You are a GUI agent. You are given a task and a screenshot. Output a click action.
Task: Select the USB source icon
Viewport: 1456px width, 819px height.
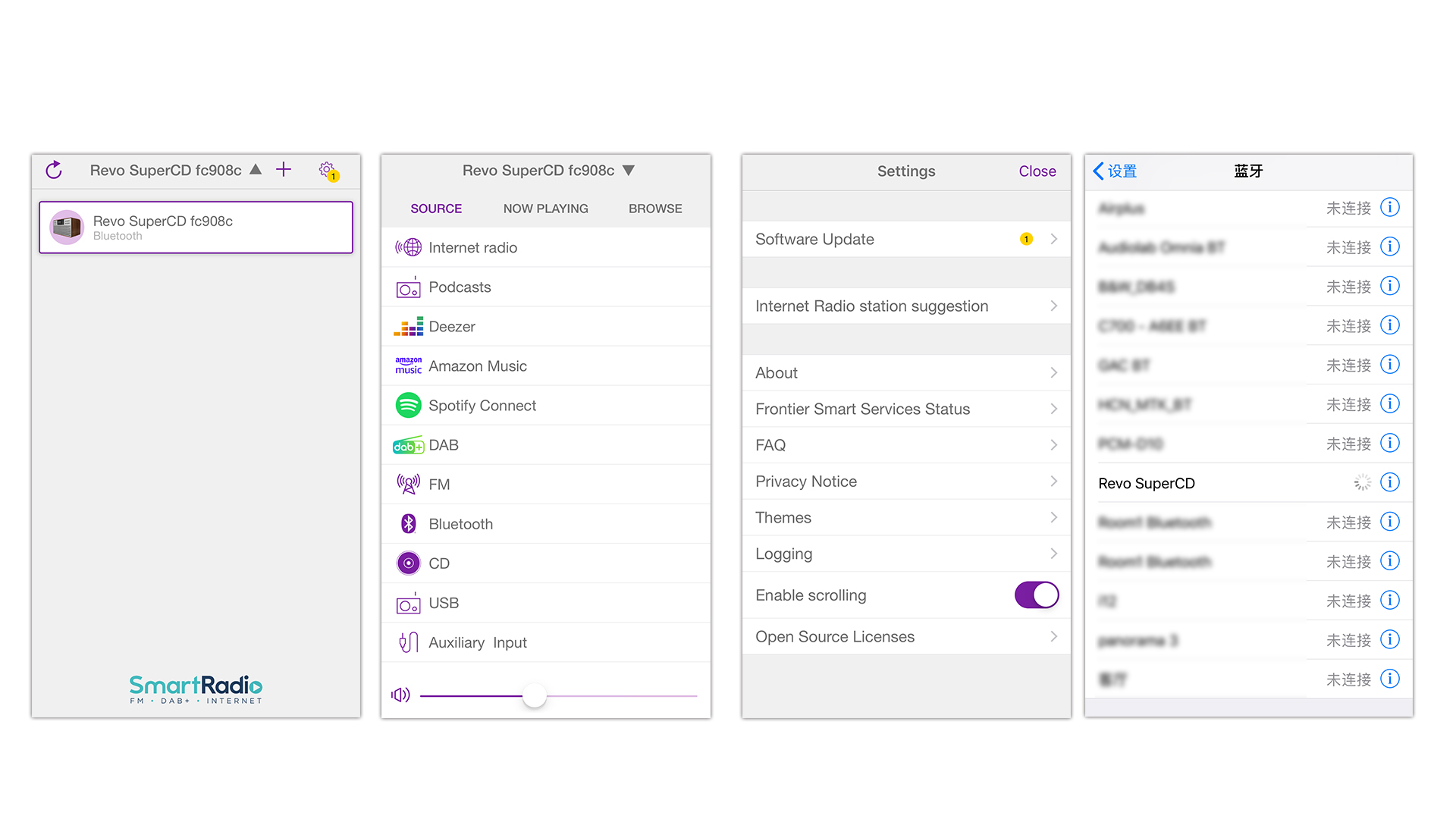408,604
